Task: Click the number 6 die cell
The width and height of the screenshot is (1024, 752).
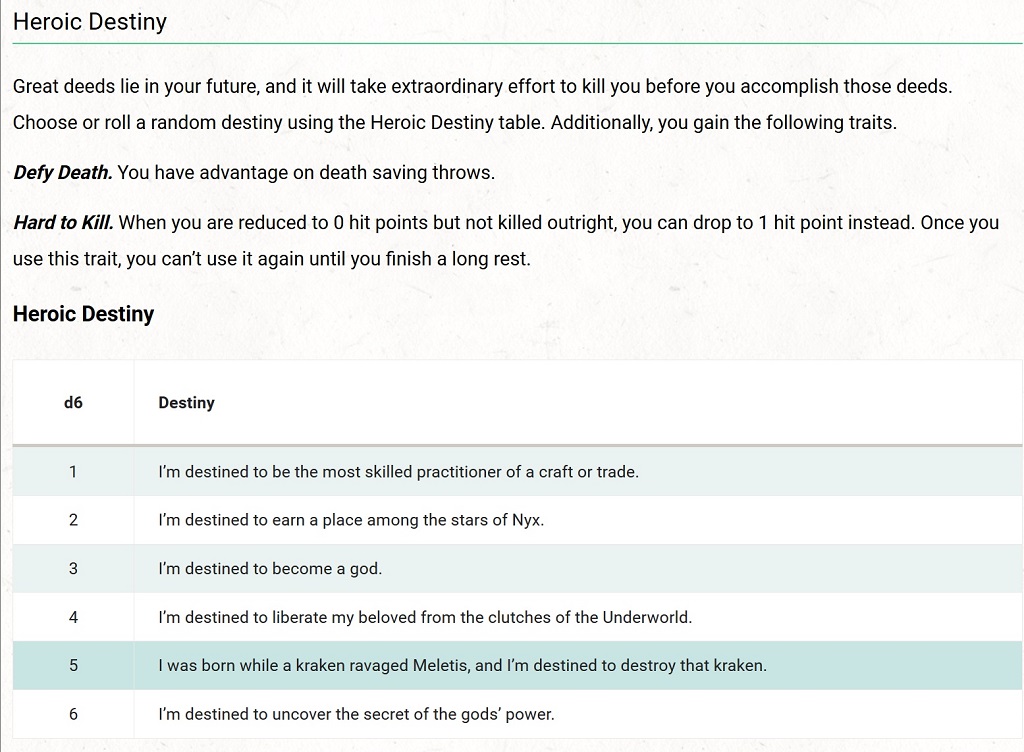Action: [73, 714]
